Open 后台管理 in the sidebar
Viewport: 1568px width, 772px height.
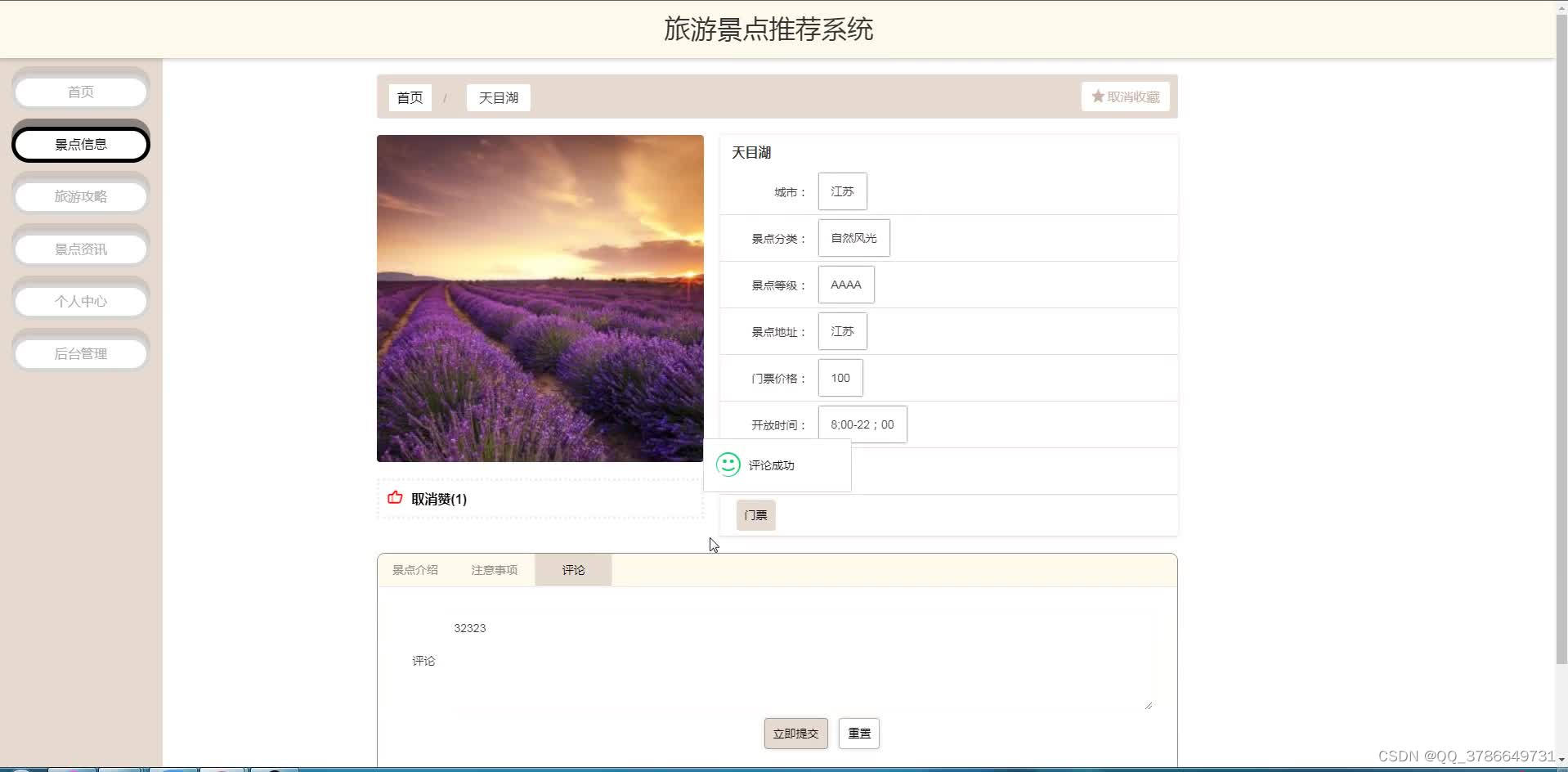tap(81, 354)
